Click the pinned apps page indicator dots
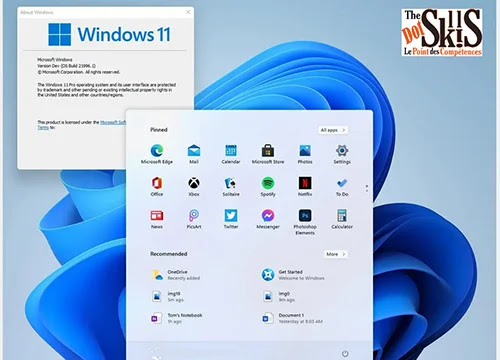 (x=367, y=188)
